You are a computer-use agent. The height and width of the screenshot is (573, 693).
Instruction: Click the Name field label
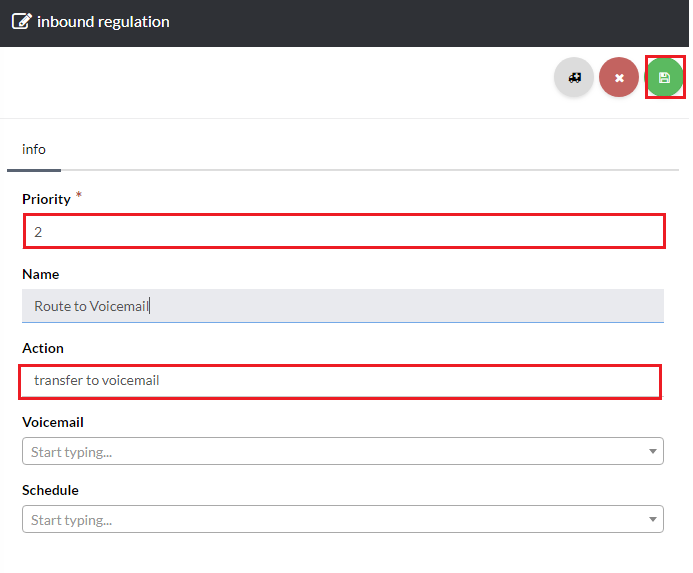[40, 274]
